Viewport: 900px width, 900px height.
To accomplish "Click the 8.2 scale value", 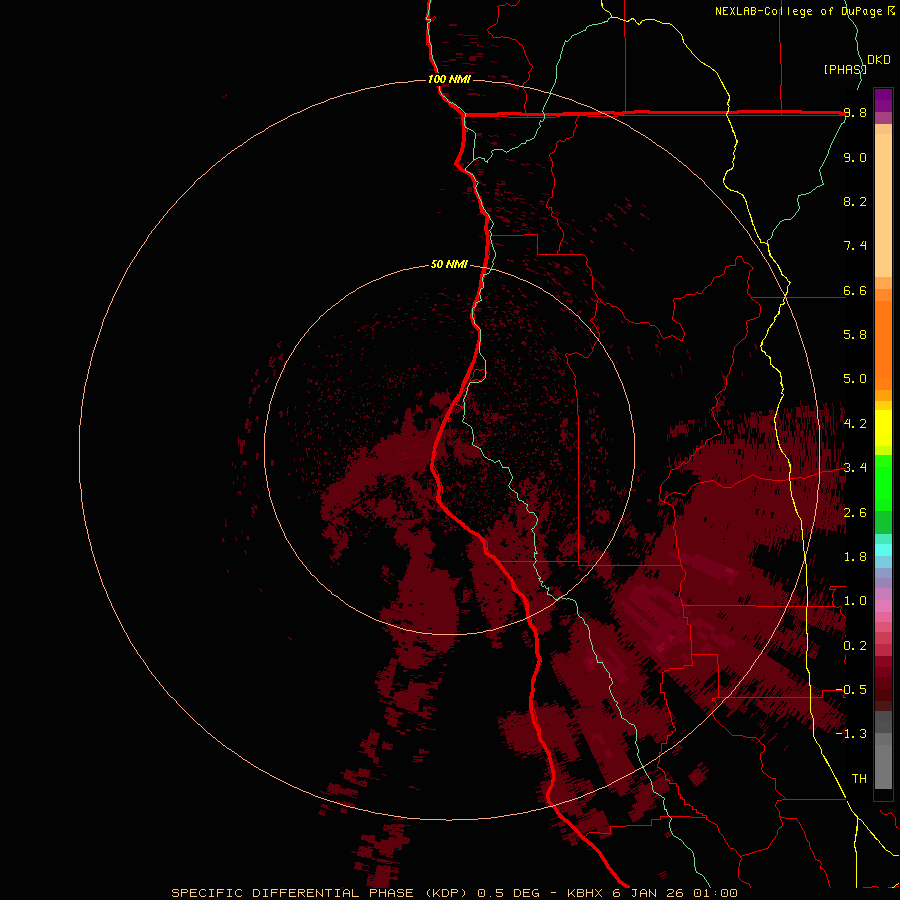I will [855, 201].
